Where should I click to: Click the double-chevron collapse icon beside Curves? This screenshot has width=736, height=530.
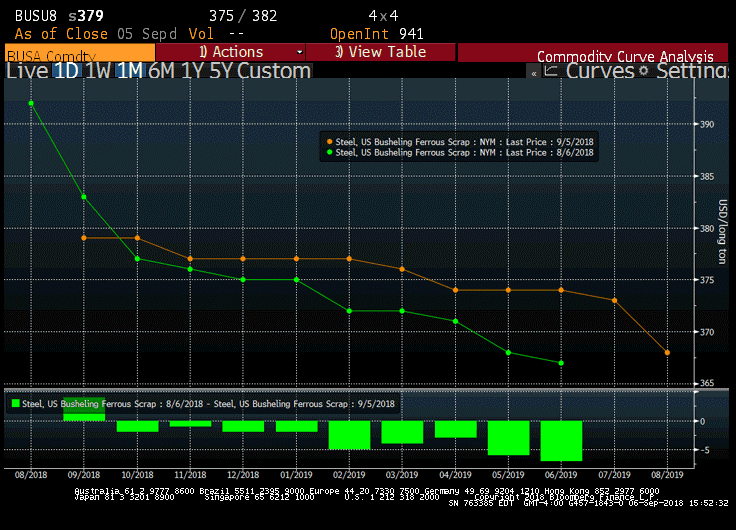click(534, 72)
